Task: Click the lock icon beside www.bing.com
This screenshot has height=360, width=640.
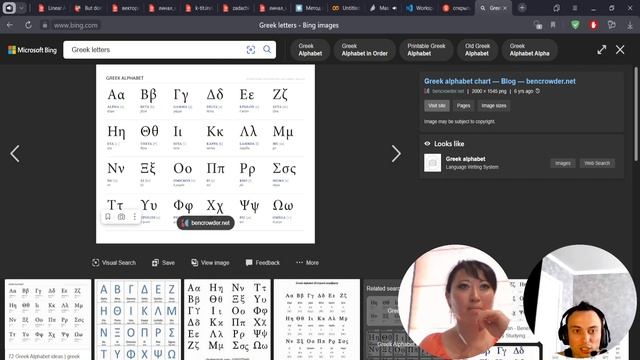Action: [45, 25]
